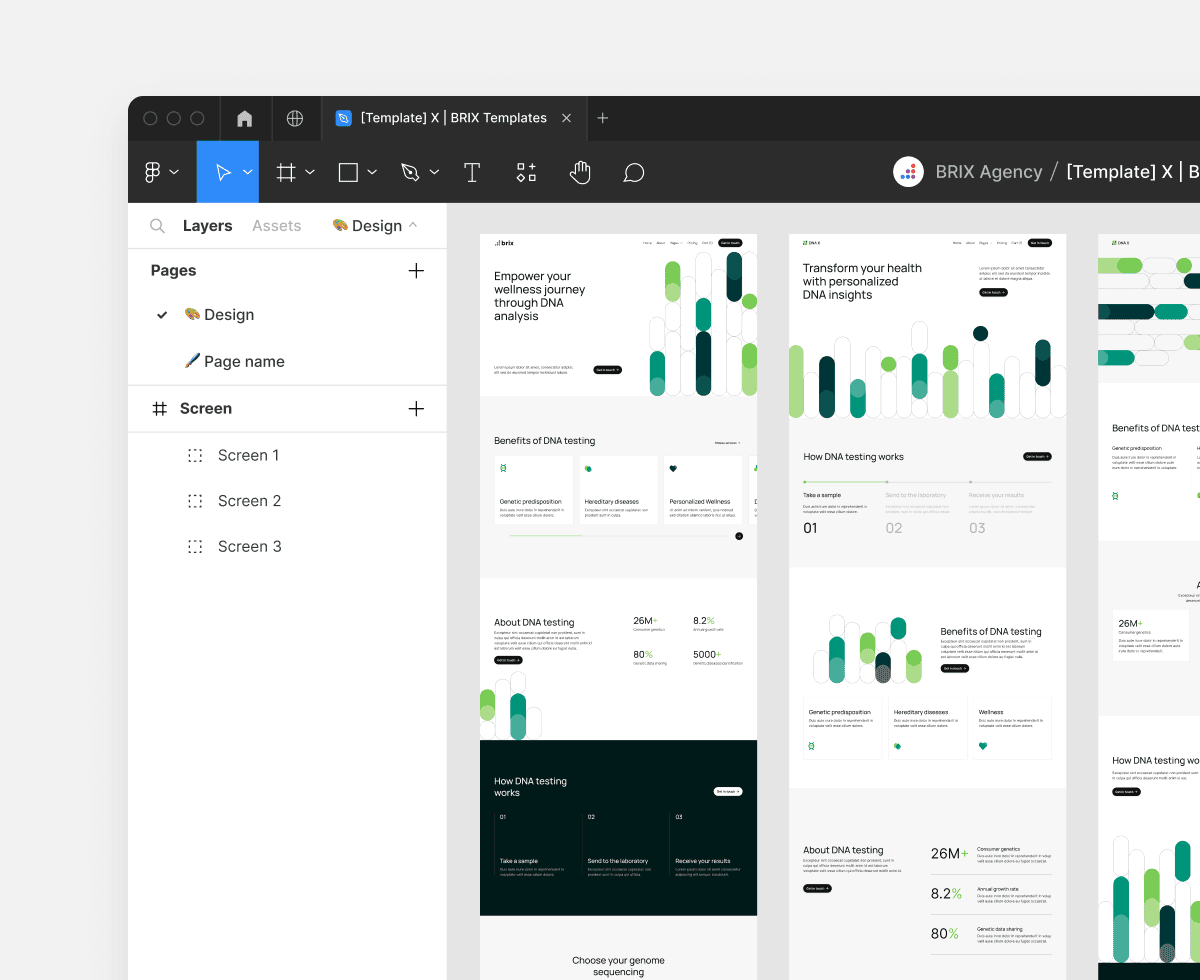Open the Resources panel icon
Screen dimensions: 1200x980
pos(526,171)
